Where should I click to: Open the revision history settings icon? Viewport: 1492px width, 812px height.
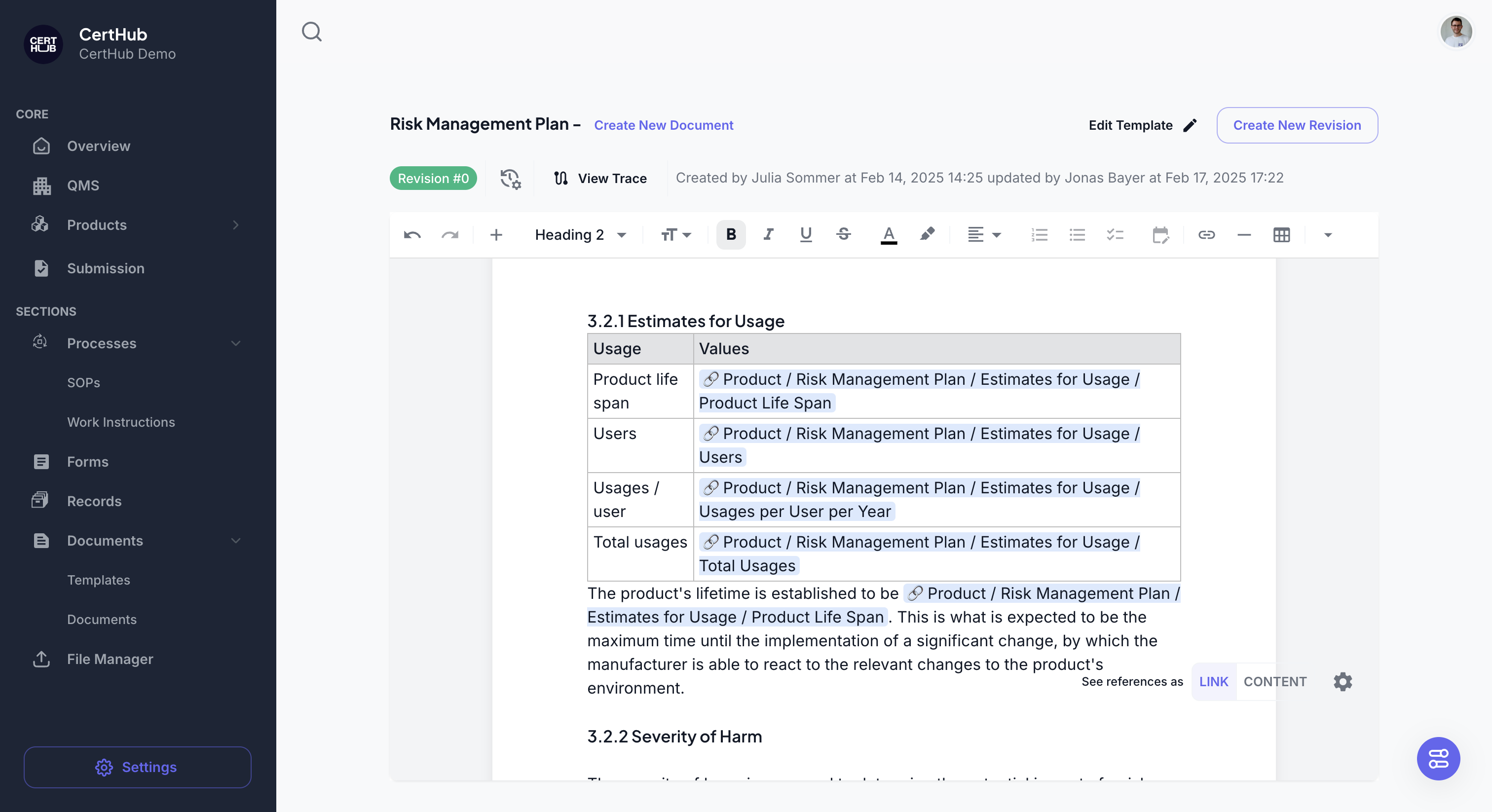(510, 179)
